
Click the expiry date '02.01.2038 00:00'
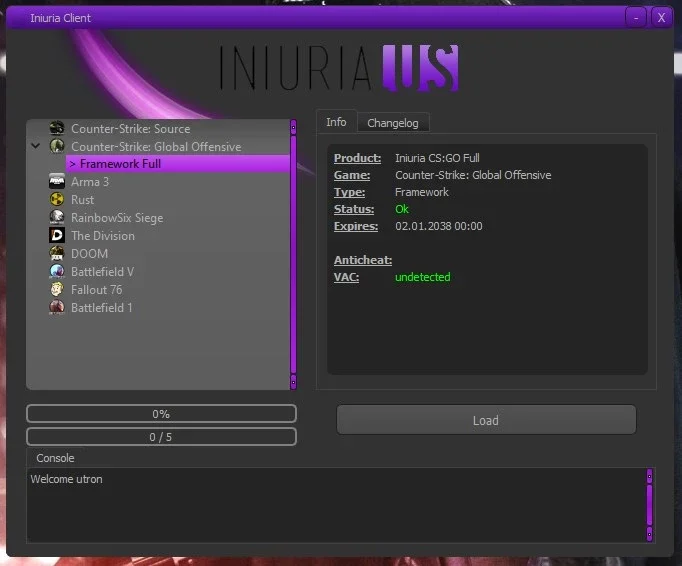click(x=439, y=226)
